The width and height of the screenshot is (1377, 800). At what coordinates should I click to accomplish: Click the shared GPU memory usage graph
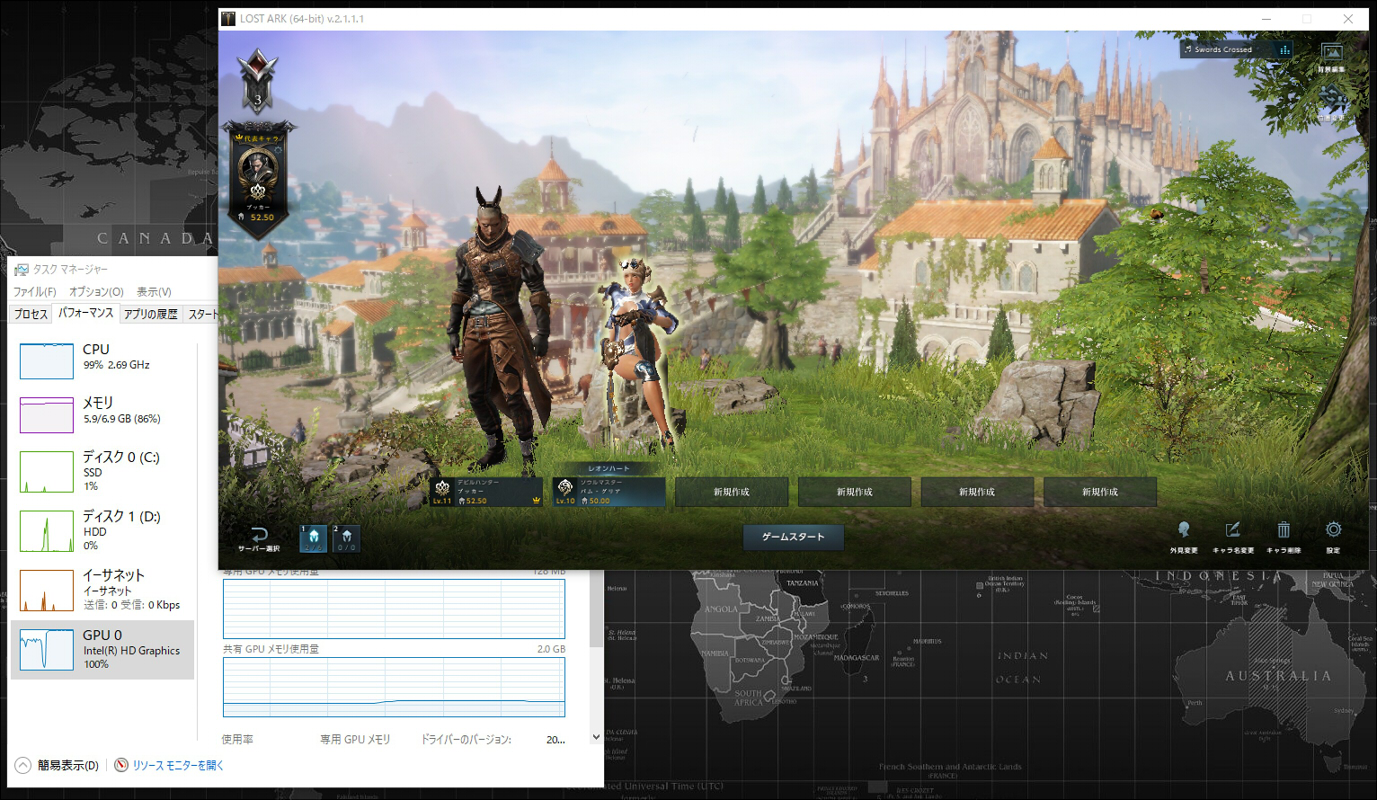[x=394, y=687]
